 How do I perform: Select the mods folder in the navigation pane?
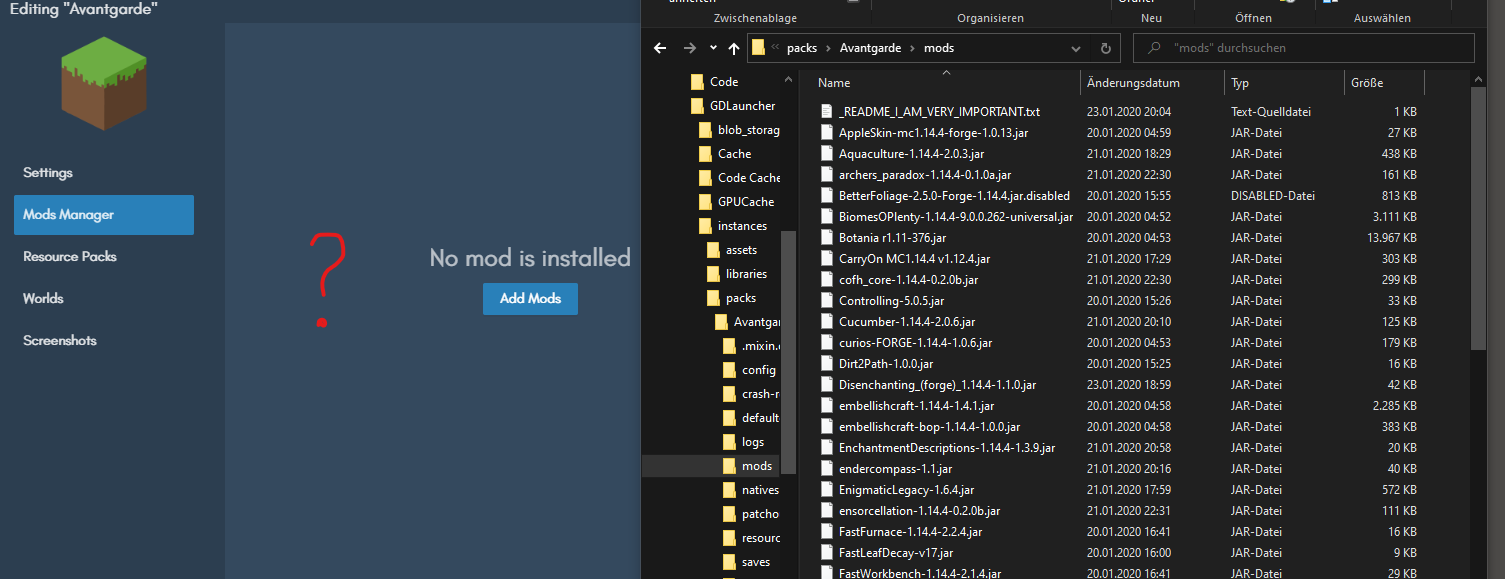click(755, 465)
